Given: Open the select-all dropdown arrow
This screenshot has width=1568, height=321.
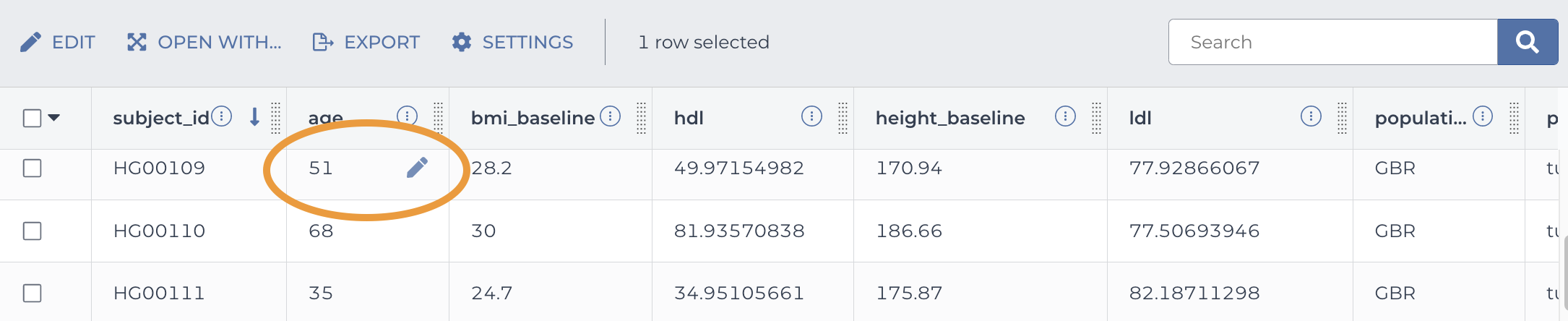Looking at the screenshot, I should [x=54, y=117].
